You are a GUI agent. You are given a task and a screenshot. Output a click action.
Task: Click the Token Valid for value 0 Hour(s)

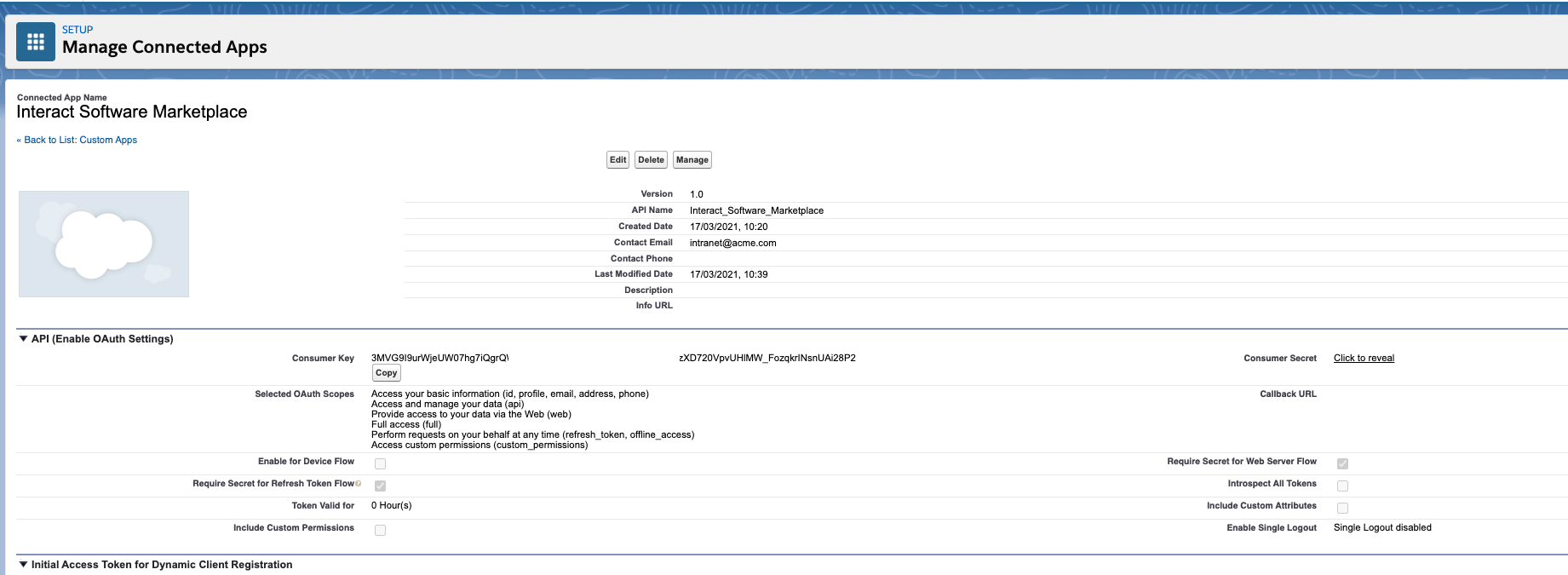pyautogui.click(x=391, y=505)
